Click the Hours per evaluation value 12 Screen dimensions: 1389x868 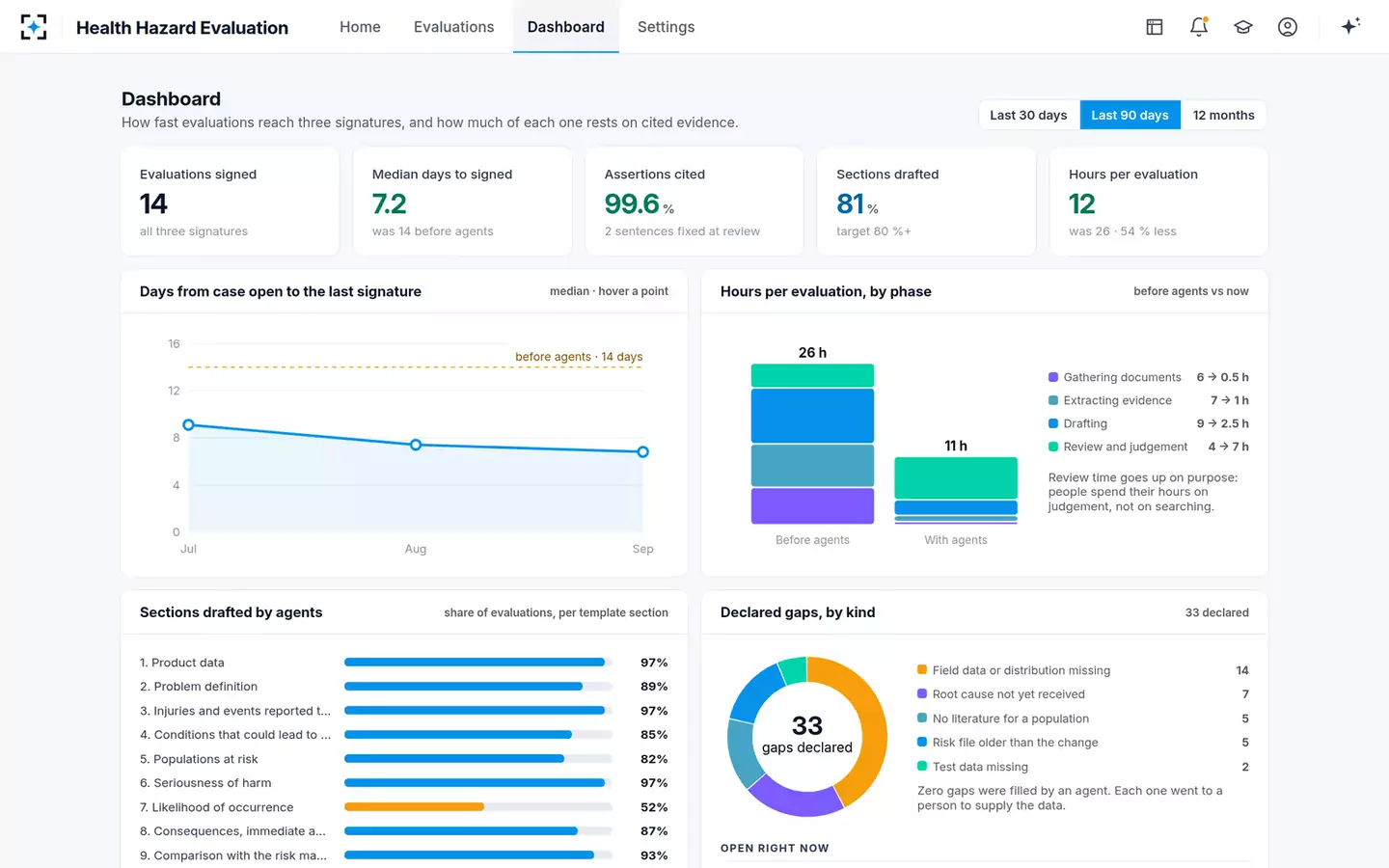pyautogui.click(x=1082, y=204)
